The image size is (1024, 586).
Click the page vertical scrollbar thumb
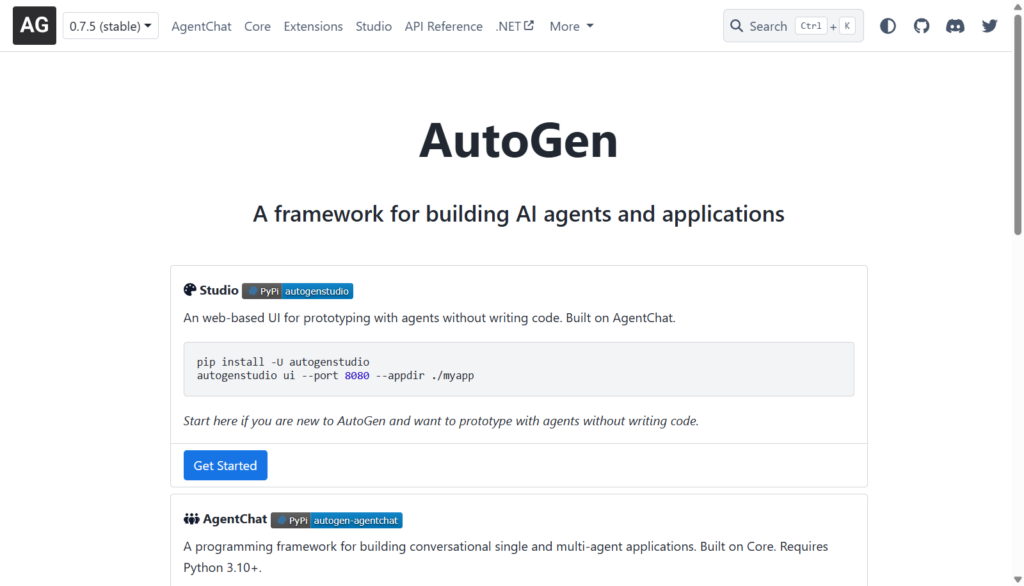1017,124
